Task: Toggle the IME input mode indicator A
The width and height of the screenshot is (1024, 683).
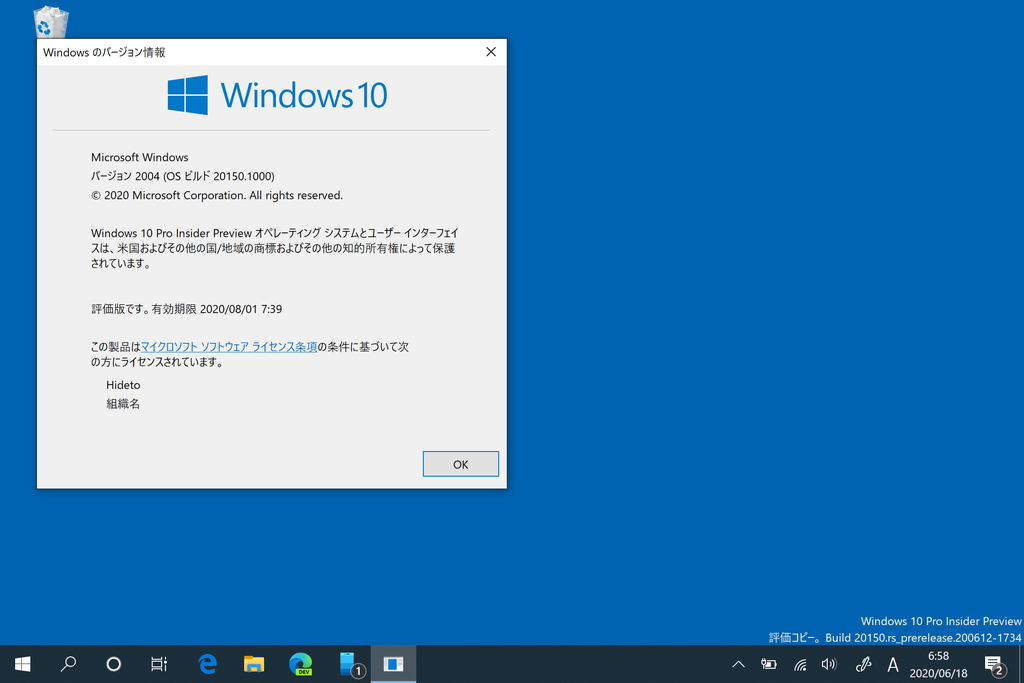Action: point(893,664)
